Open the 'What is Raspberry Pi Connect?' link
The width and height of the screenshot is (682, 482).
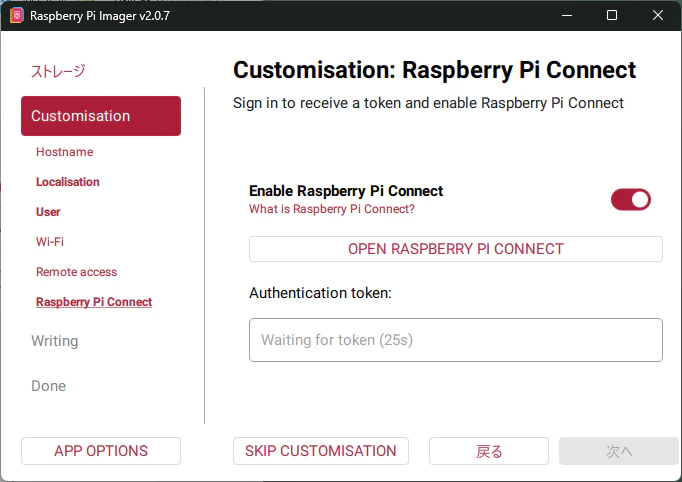pos(331,209)
